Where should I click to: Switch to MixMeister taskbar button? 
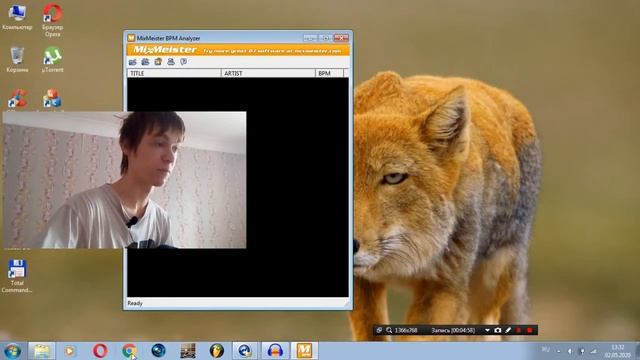(x=304, y=351)
